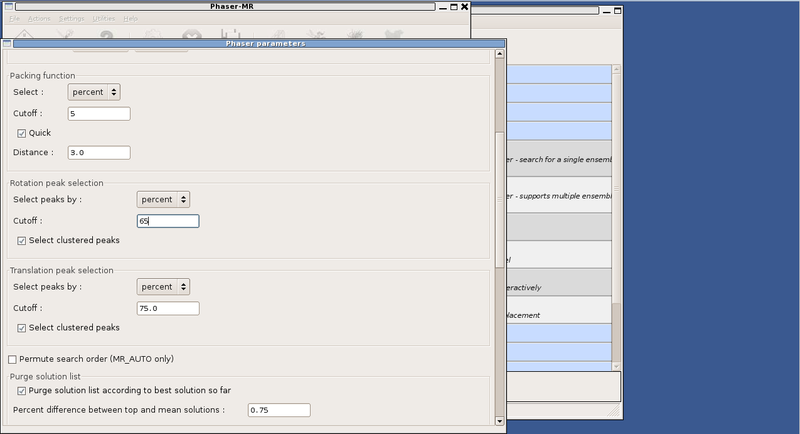800x434 pixels.
Task: Open Packing function Select dropdown
Action: click(95, 91)
